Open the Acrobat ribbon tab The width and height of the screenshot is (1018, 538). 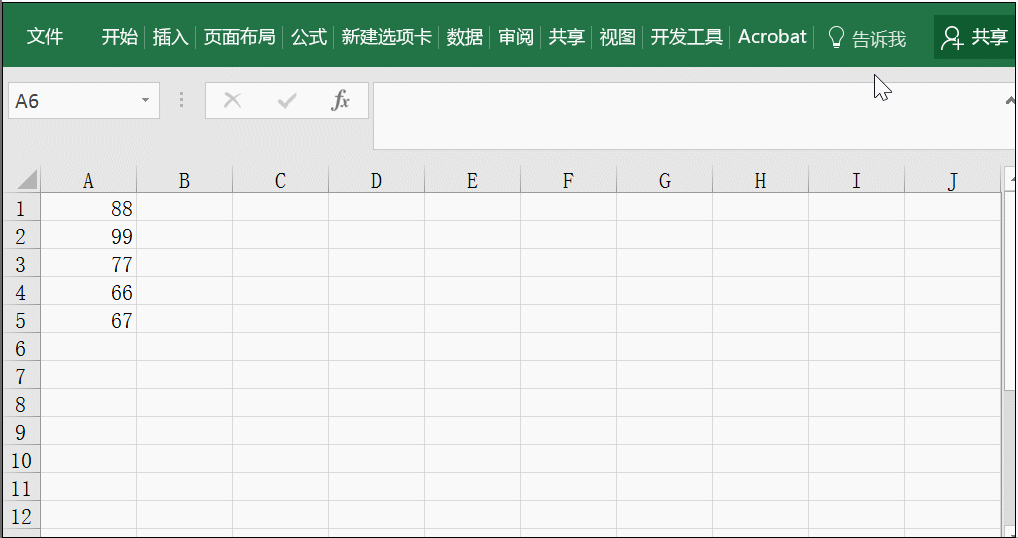772,37
